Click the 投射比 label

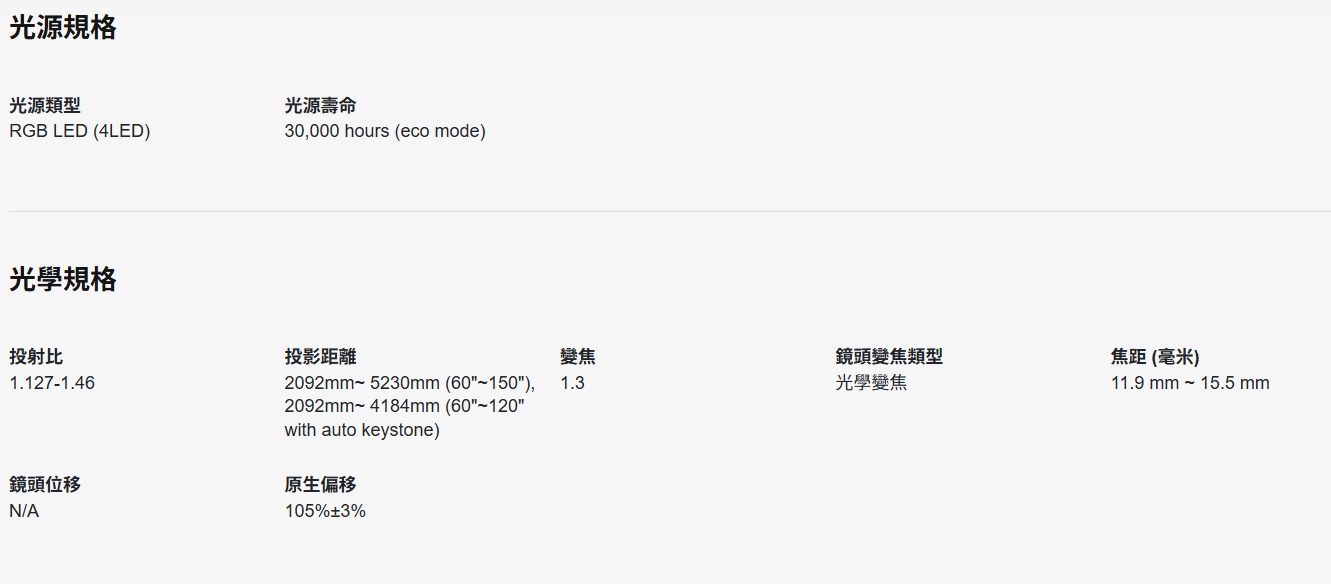tap(36, 357)
